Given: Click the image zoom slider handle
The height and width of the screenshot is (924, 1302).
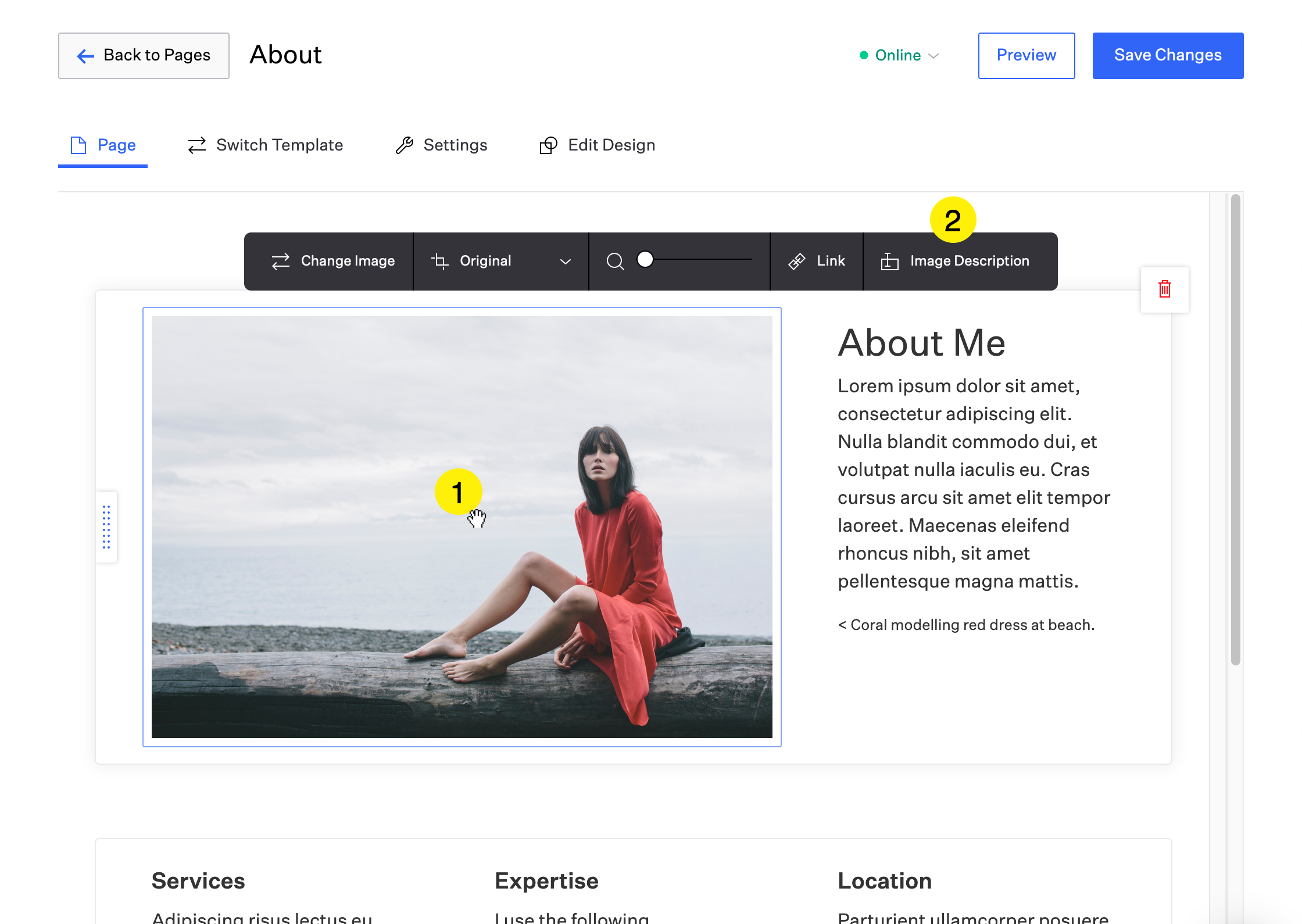Looking at the screenshot, I should (645, 259).
